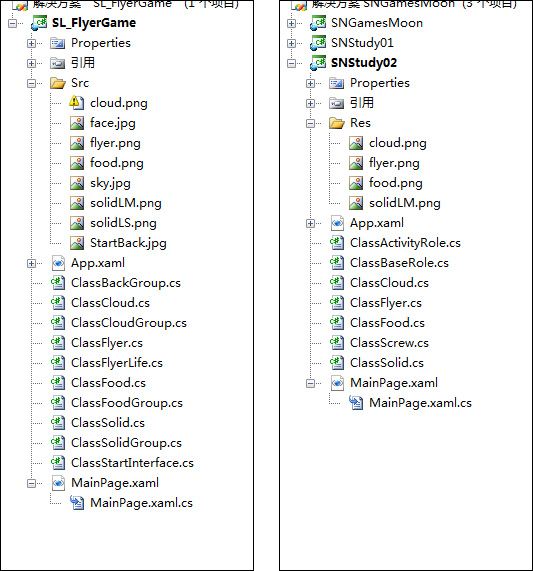Select solidLM.png in the Res folder

pyautogui.click(x=404, y=203)
